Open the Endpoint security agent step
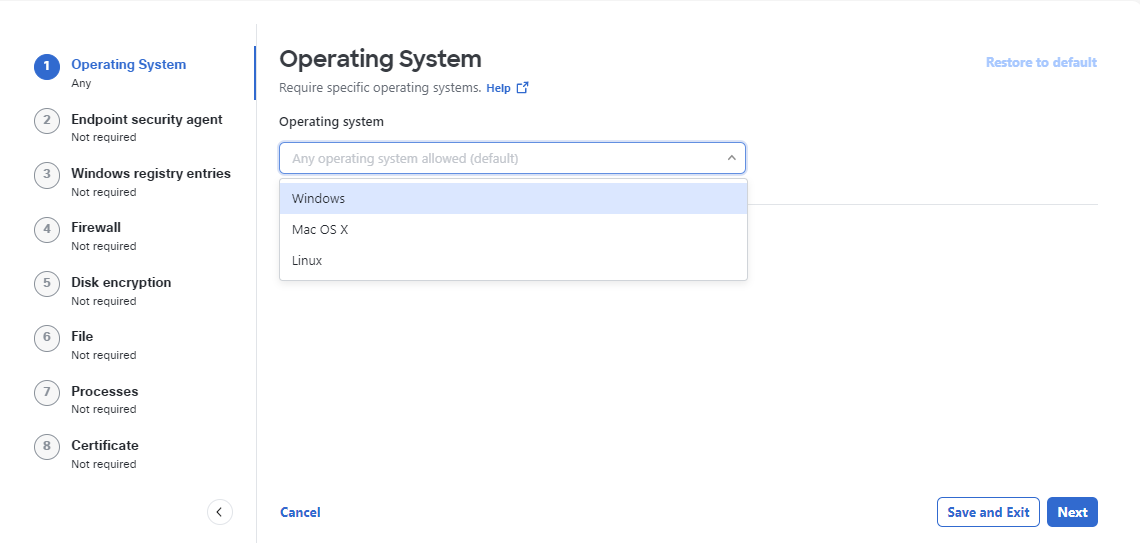1140x547 pixels. (x=147, y=119)
